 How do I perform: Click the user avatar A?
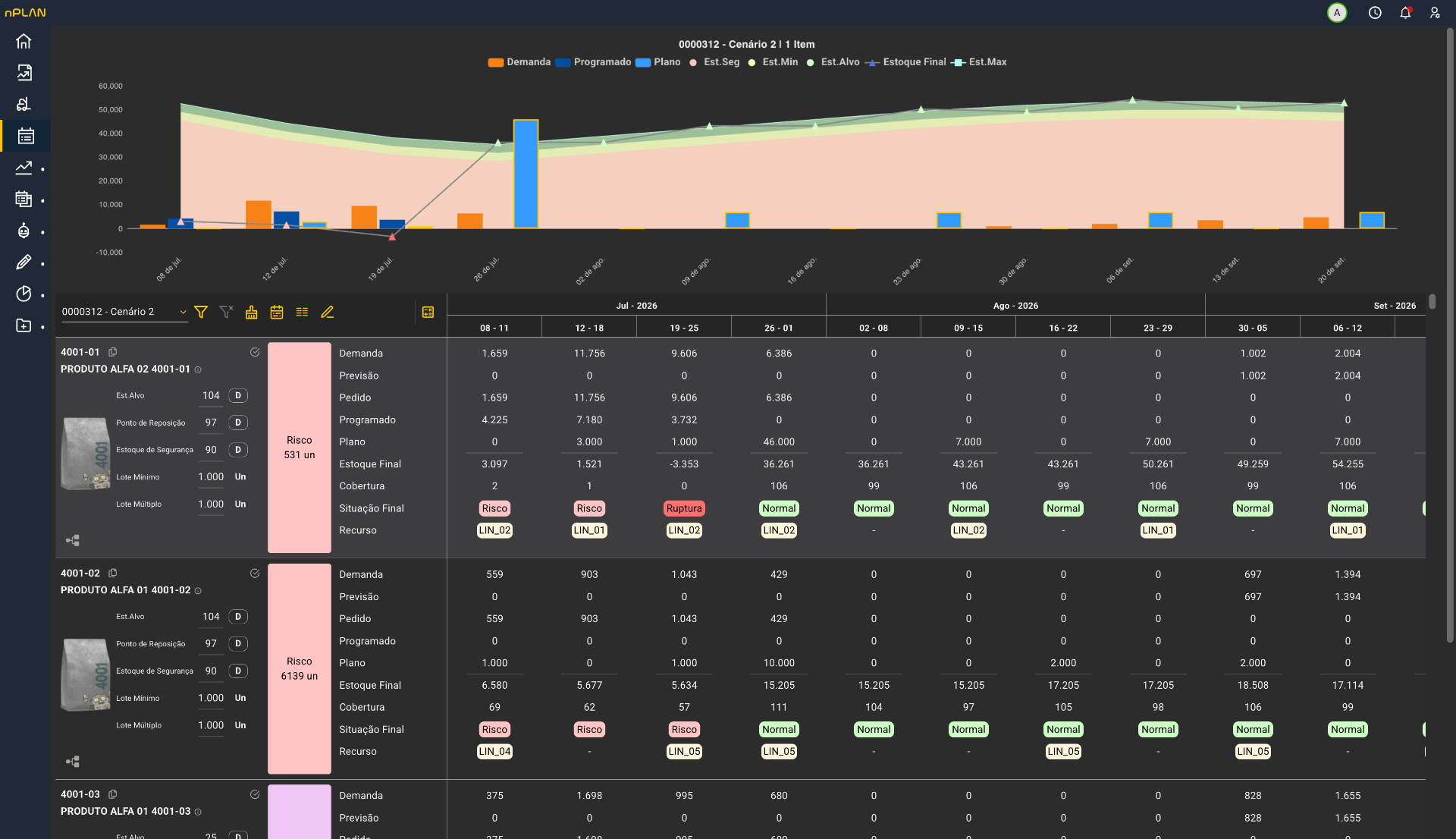pos(1337,13)
